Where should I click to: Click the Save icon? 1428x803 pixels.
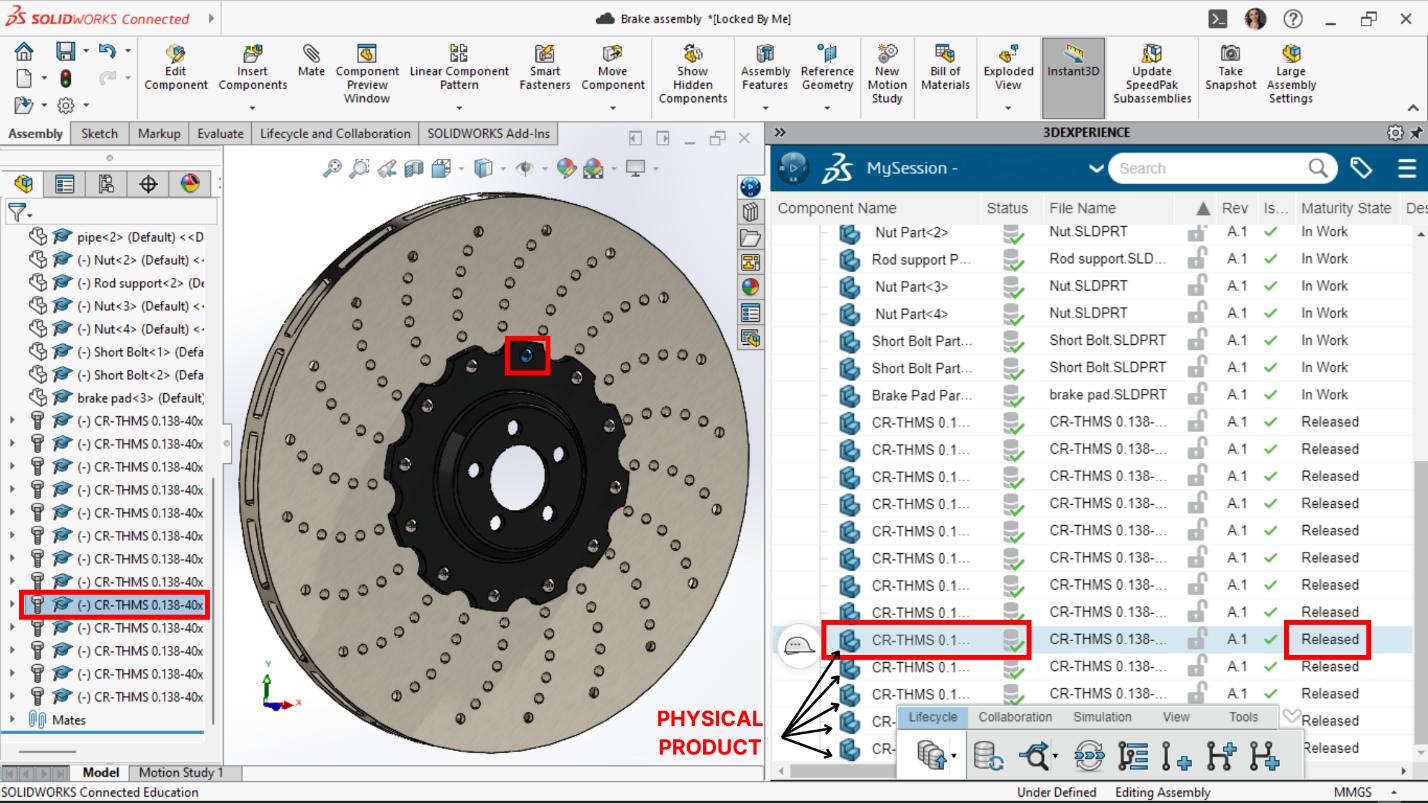[66, 51]
